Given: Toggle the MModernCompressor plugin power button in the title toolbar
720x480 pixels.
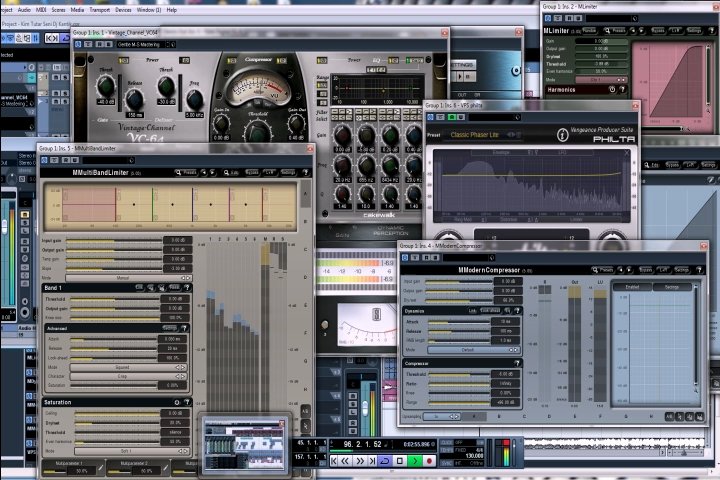Looking at the screenshot, I should (405, 258).
